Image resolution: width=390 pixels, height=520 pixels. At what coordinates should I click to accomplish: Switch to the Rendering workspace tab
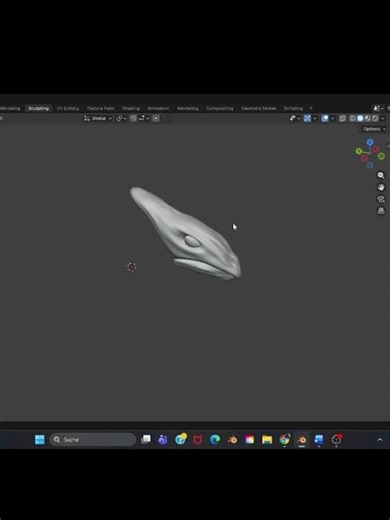click(x=188, y=108)
